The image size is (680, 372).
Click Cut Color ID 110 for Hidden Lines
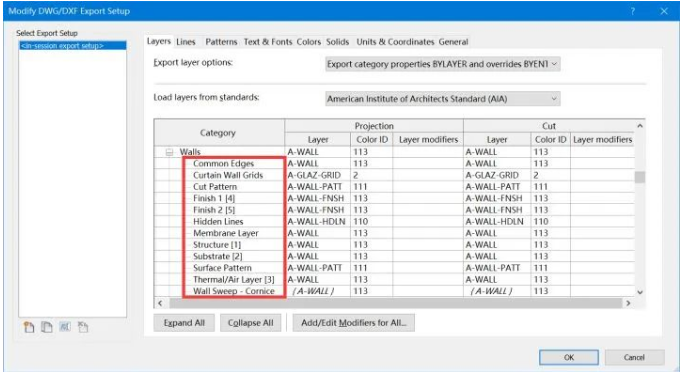pos(550,222)
